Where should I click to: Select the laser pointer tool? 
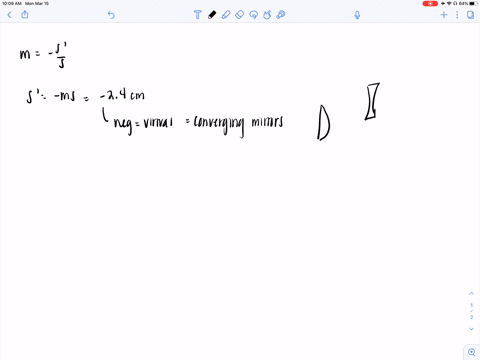[x=281, y=15]
